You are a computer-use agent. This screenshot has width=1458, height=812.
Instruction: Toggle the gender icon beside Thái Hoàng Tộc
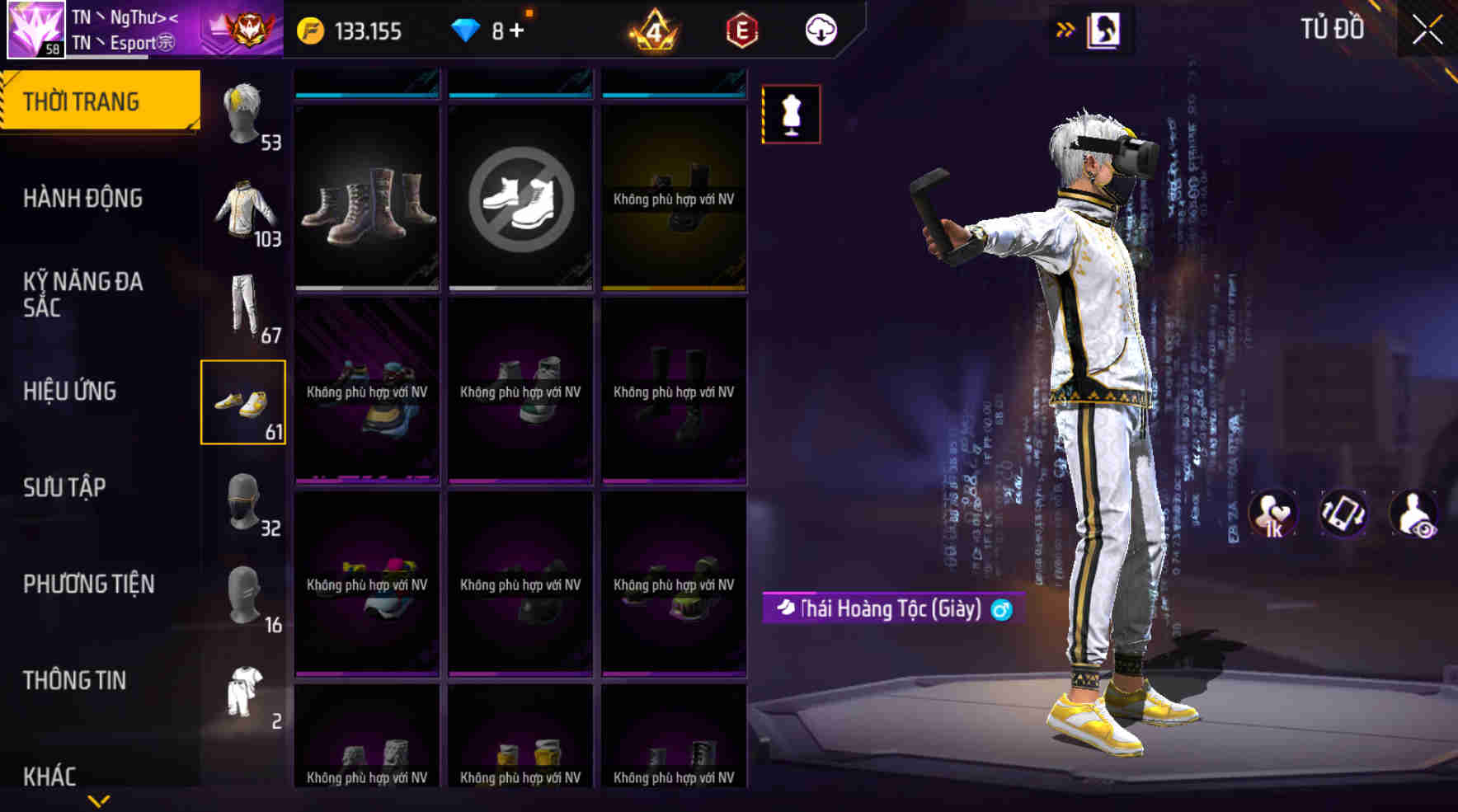coord(1001,610)
